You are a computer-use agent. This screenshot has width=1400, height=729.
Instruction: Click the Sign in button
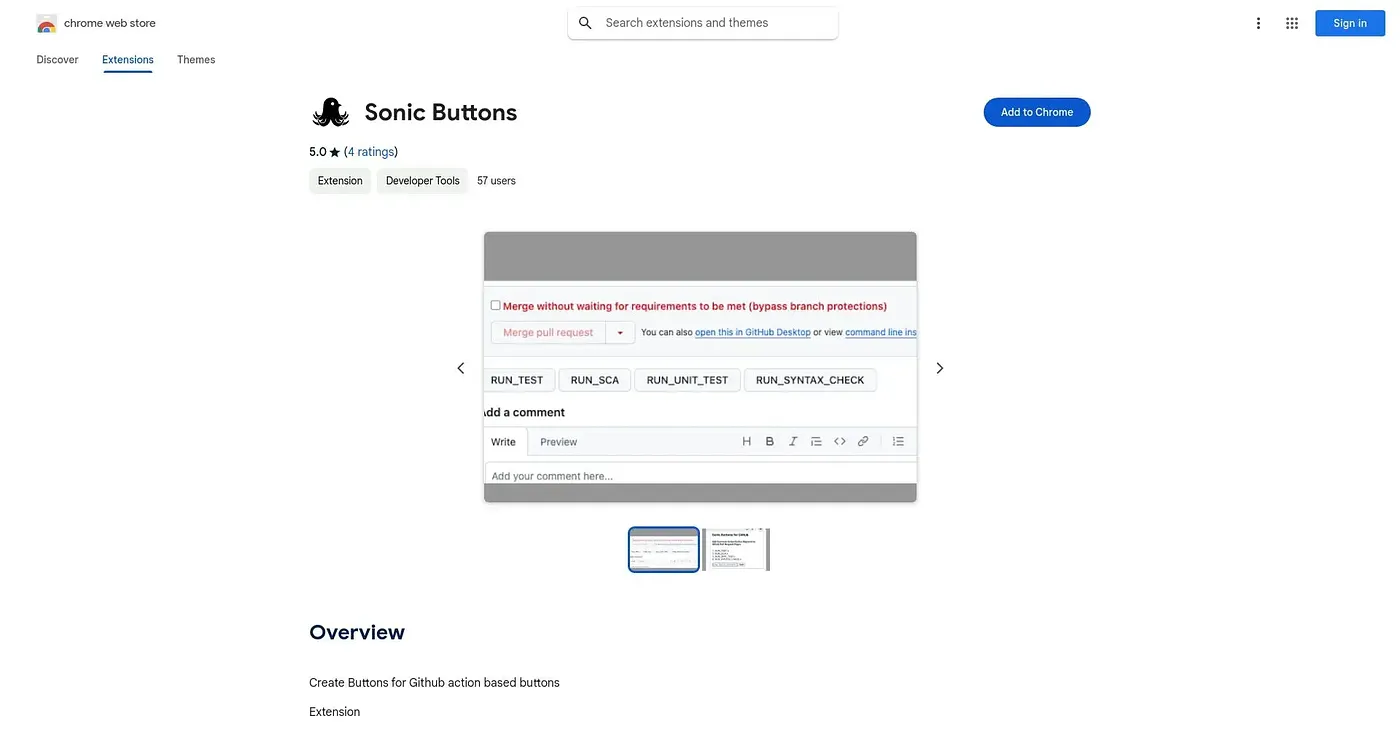[1350, 23]
